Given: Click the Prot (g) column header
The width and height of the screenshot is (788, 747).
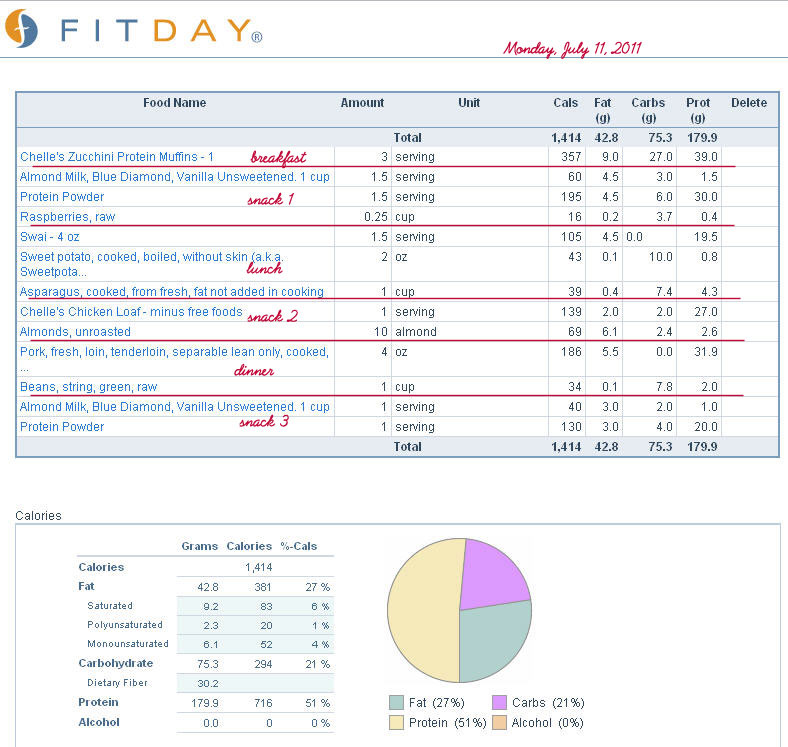Looking at the screenshot, I should coord(698,110).
